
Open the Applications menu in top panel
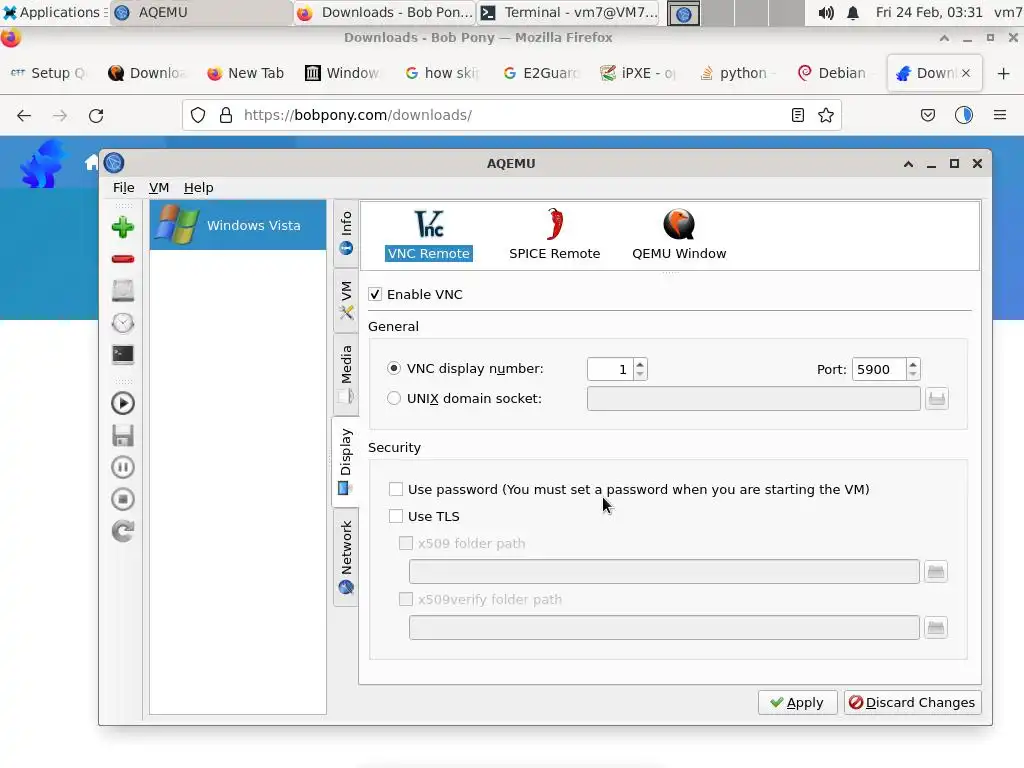click(x=54, y=12)
